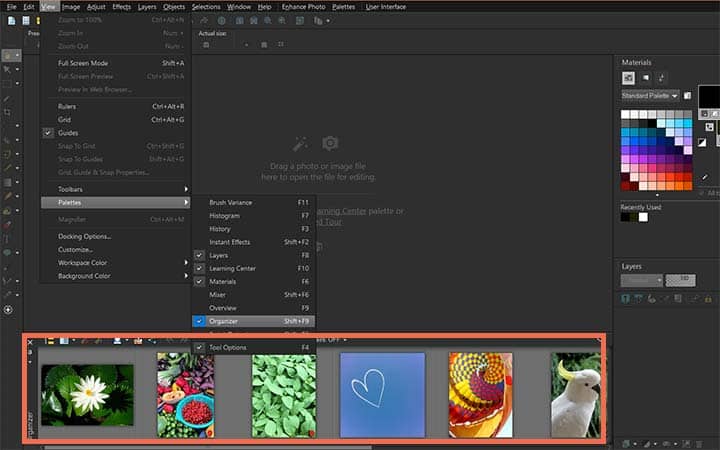The width and height of the screenshot is (720, 450).
Task: Select the Crop tool in the Tools toolbar
Action: (x=7, y=112)
